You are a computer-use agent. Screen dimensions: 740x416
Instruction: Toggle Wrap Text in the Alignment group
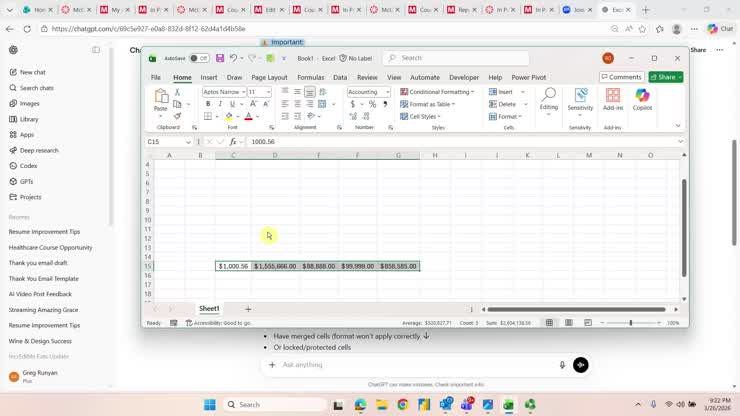[x=323, y=92]
